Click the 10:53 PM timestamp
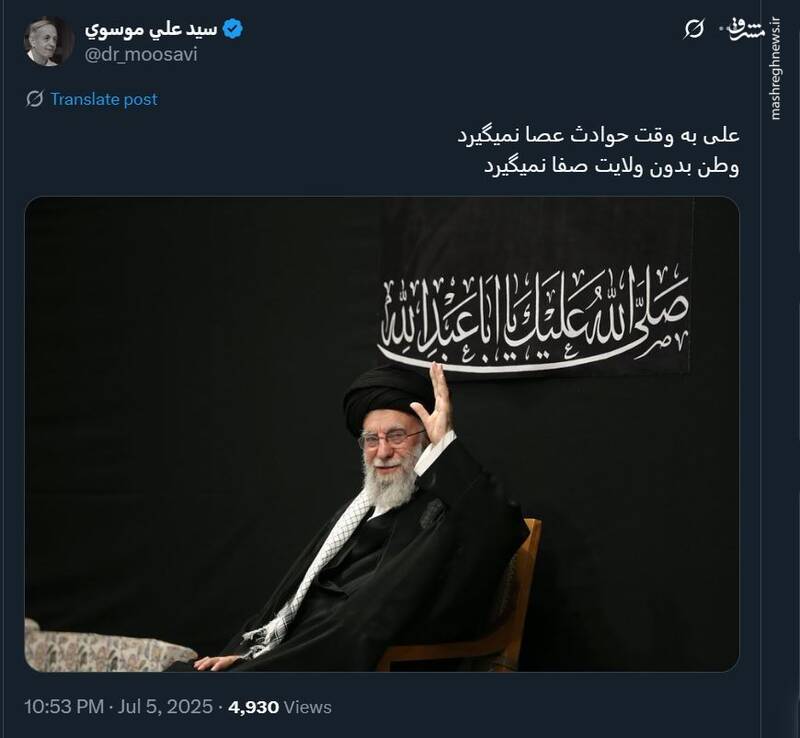This screenshot has height=738, width=800. [64, 707]
